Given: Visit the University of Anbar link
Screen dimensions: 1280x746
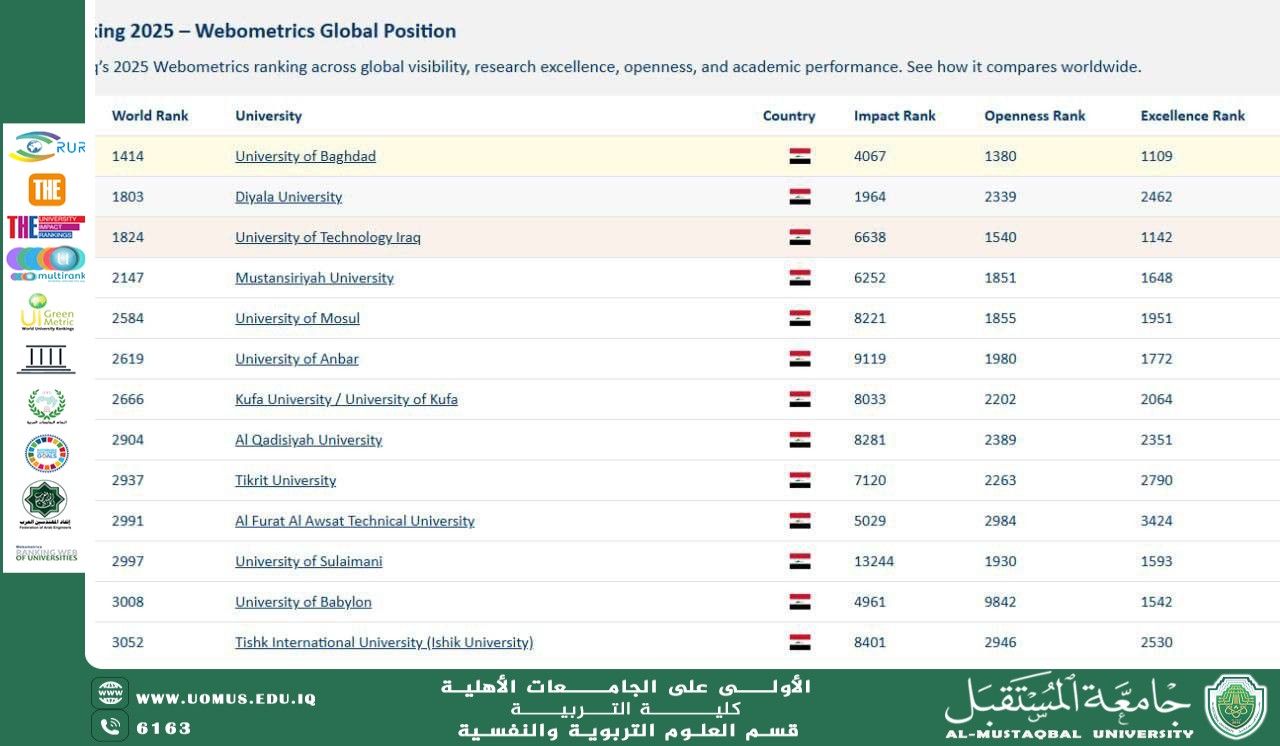Looking at the screenshot, I should 296,359.
